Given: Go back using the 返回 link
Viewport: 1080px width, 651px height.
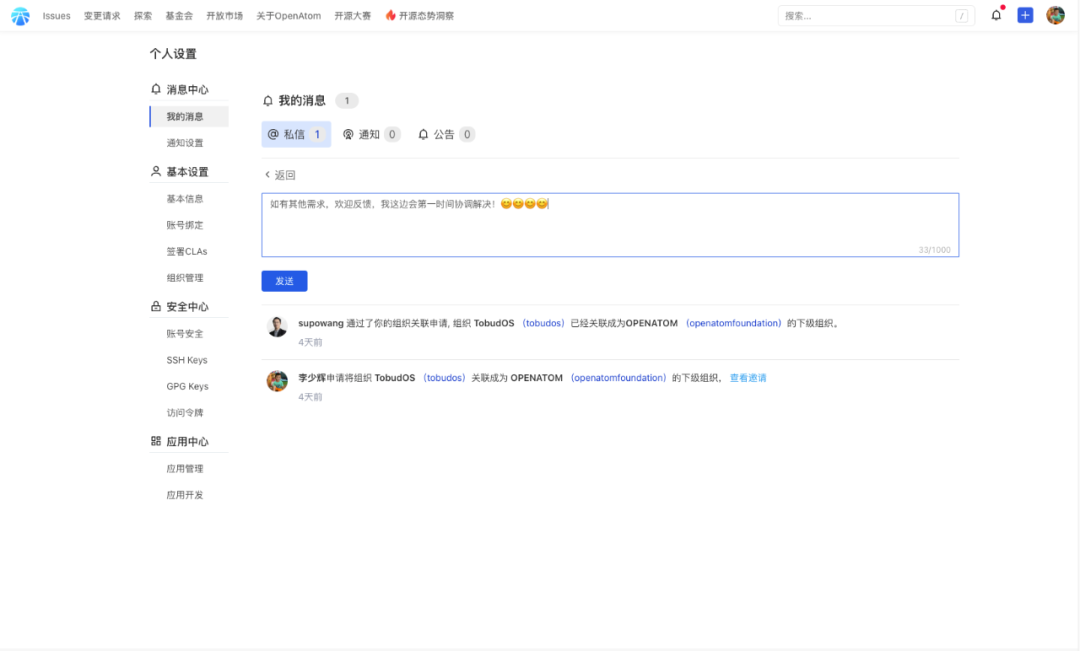Looking at the screenshot, I should [280, 175].
